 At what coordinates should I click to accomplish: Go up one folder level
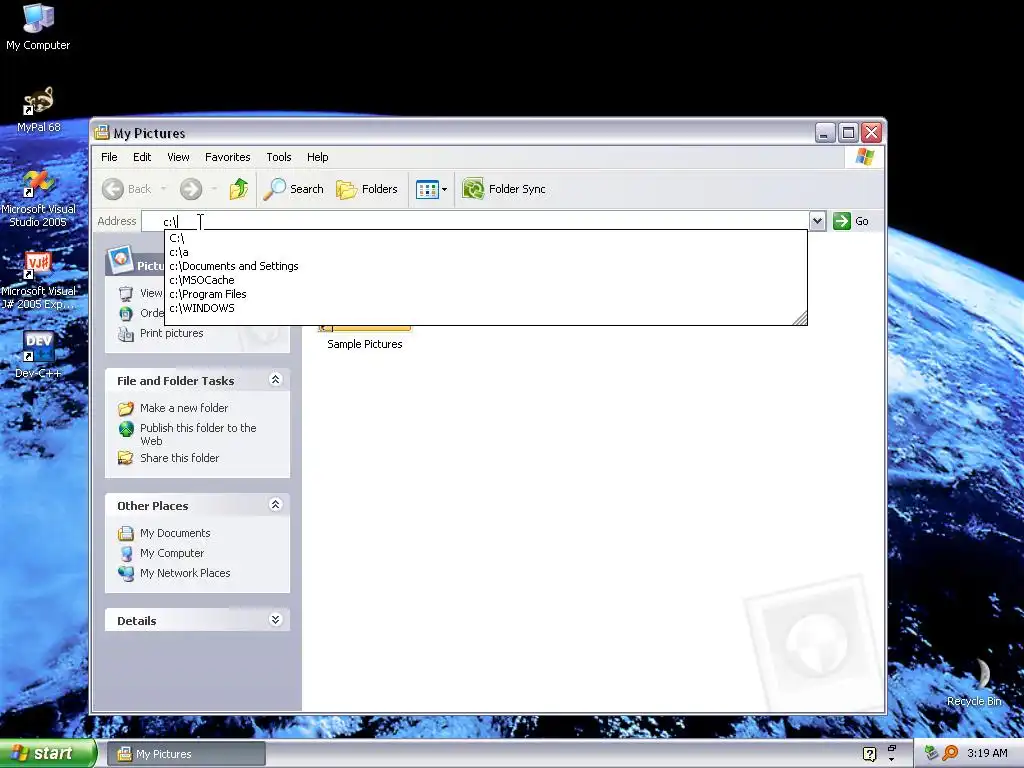[x=238, y=189]
